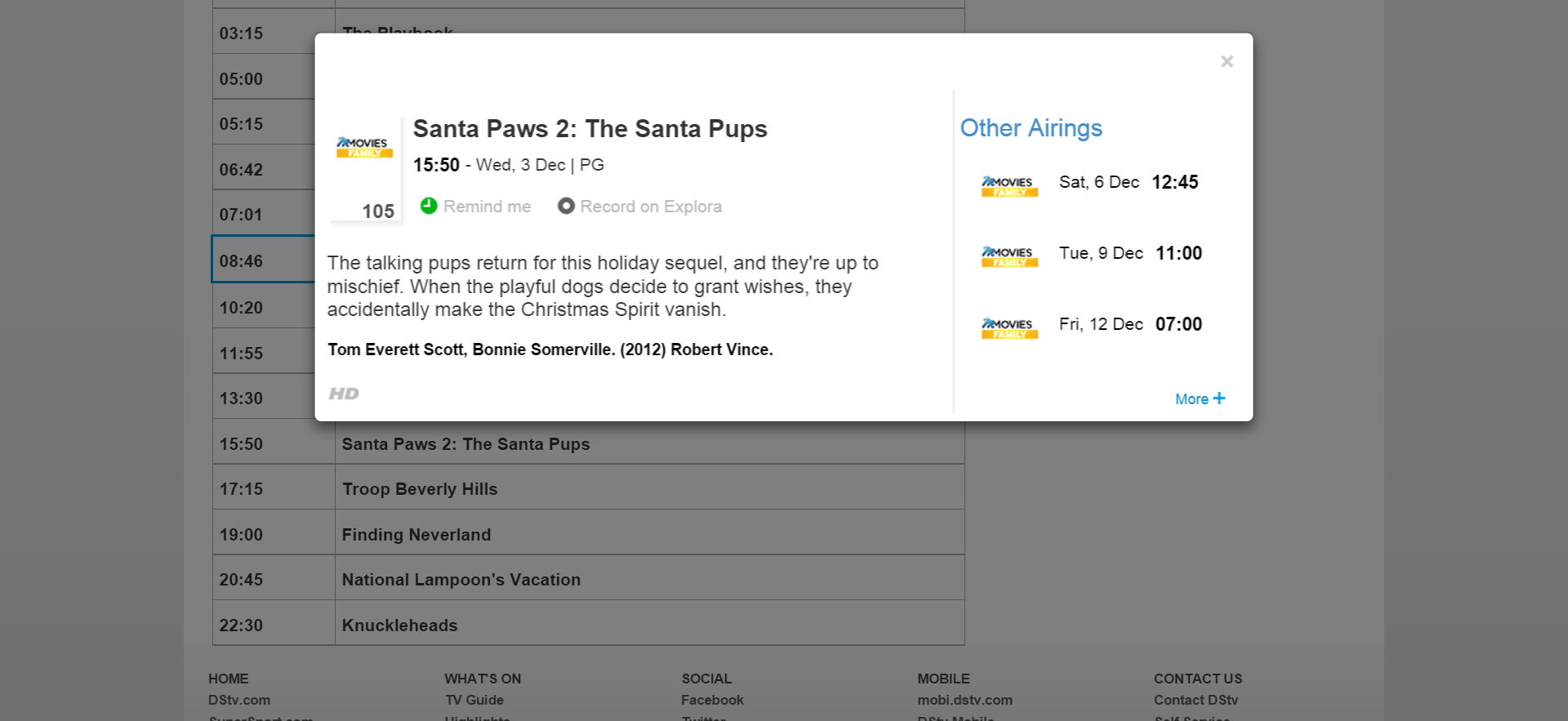Click the WHAT'S ON footer heading

pos(483,679)
